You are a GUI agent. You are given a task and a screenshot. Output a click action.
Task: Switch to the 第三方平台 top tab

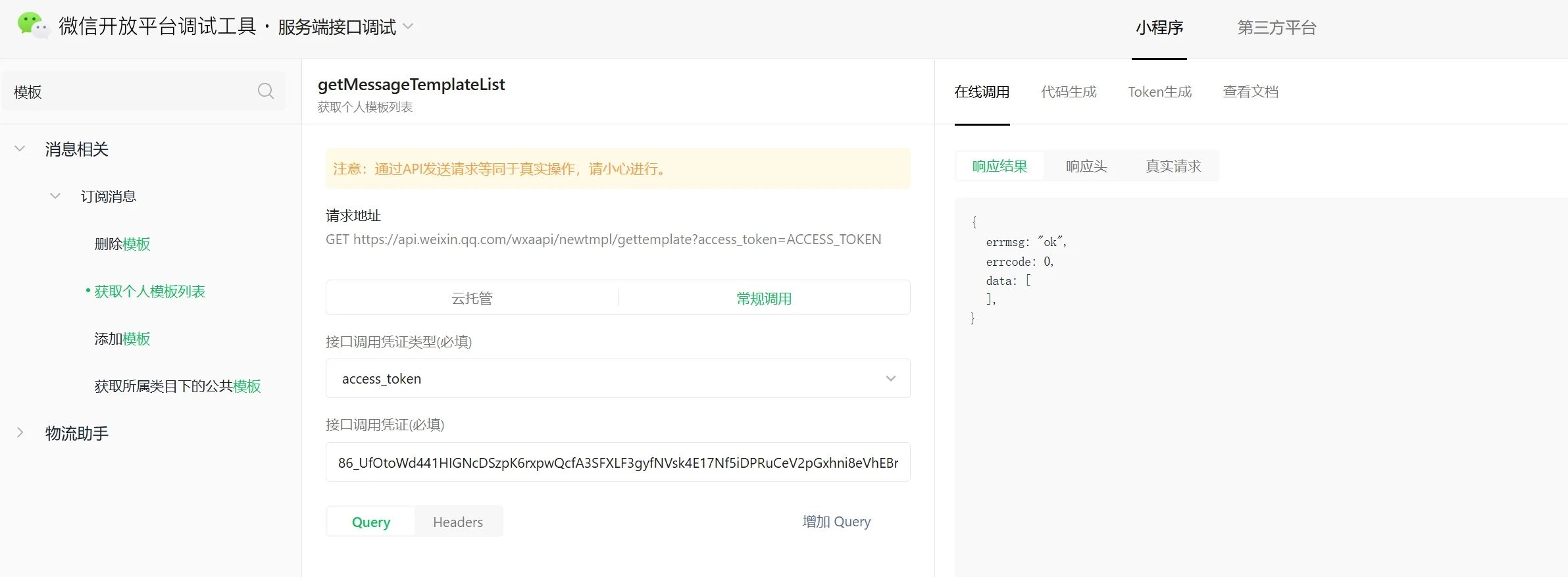1277,28
